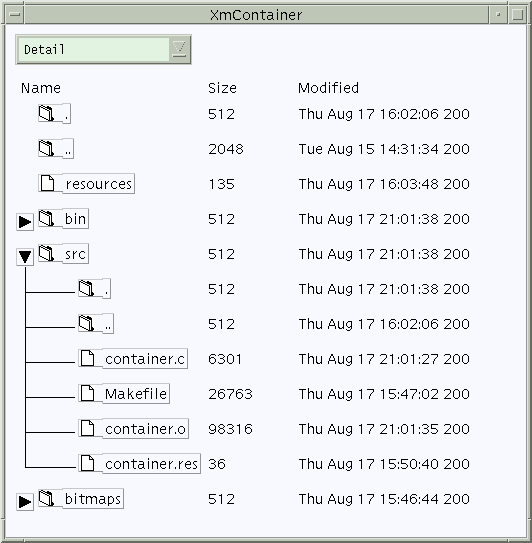This screenshot has width=532, height=543.
Task: Click the Makefile document icon
Action: 87,393
